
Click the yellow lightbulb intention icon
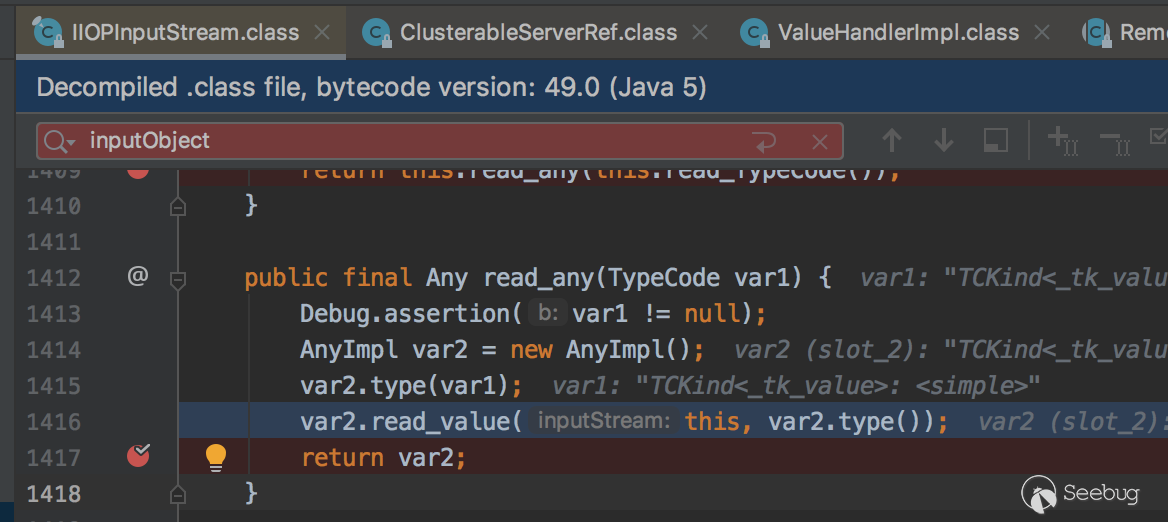216,458
